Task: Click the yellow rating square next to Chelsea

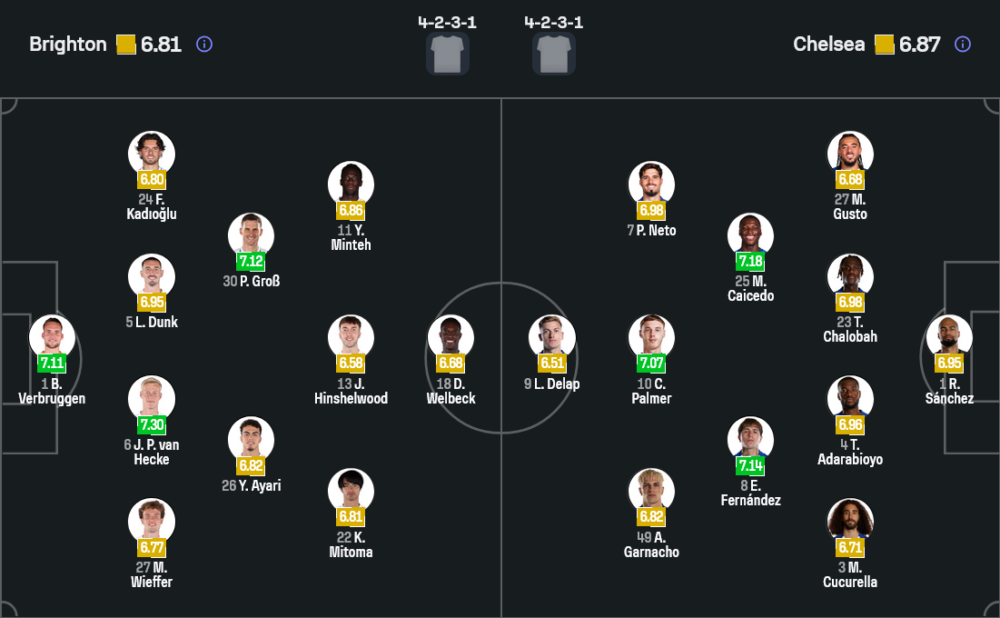Action: [884, 44]
